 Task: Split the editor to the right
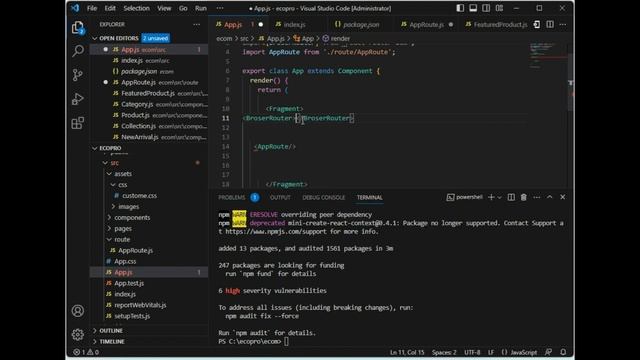pyautogui.click(x=550, y=24)
